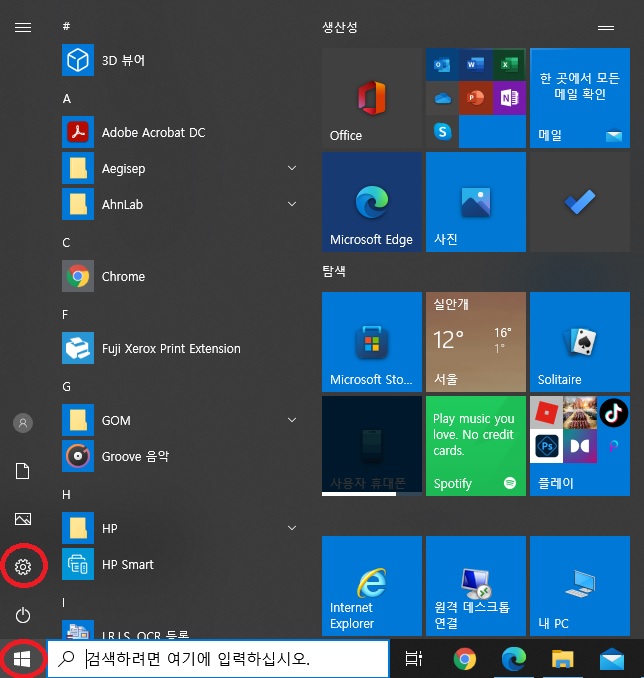
Task: Open the 서울 weather tile
Action: [x=476, y=342]
